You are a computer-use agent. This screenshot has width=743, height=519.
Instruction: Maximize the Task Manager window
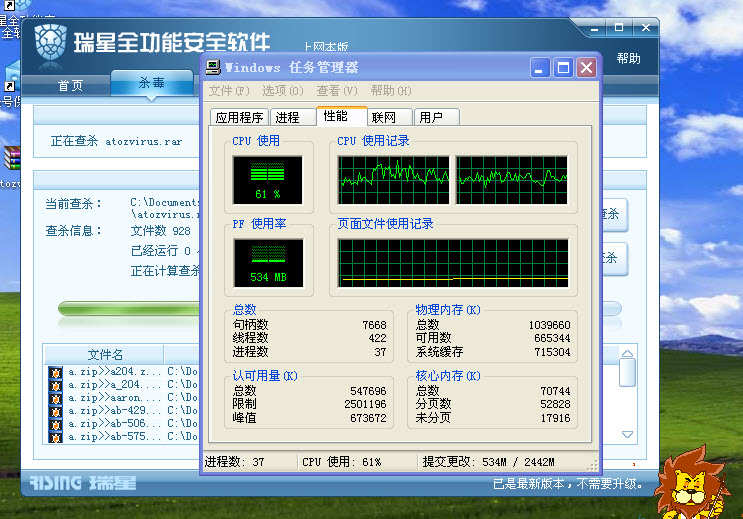(x=563, y=68)
